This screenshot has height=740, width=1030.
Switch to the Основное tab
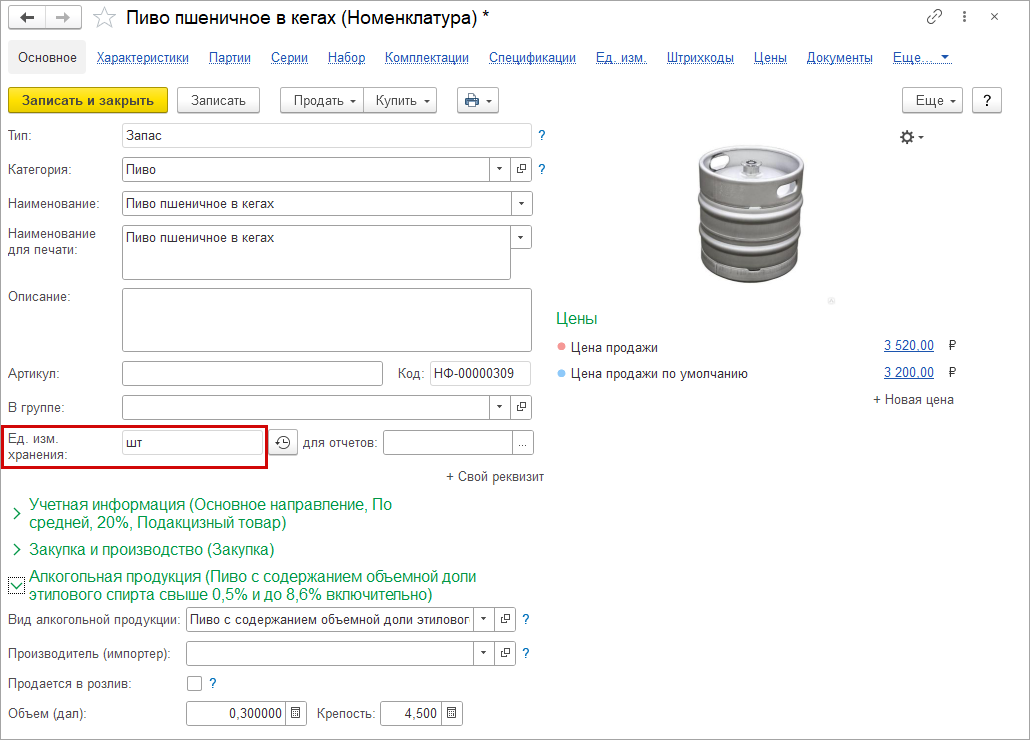pyautogui.click(x=47, y=58)
